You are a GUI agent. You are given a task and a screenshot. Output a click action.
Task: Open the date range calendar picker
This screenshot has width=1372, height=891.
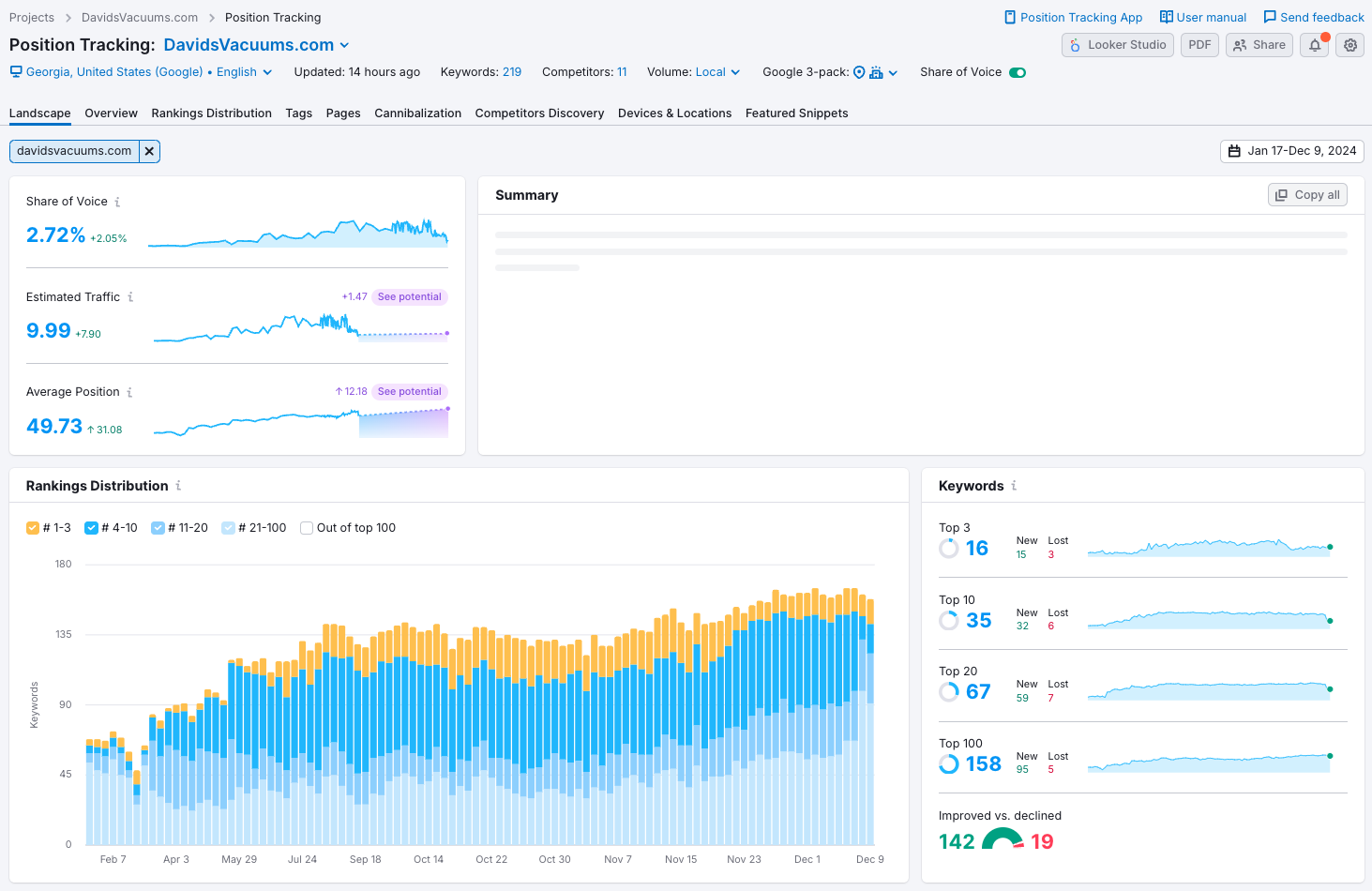[1292, 151]
